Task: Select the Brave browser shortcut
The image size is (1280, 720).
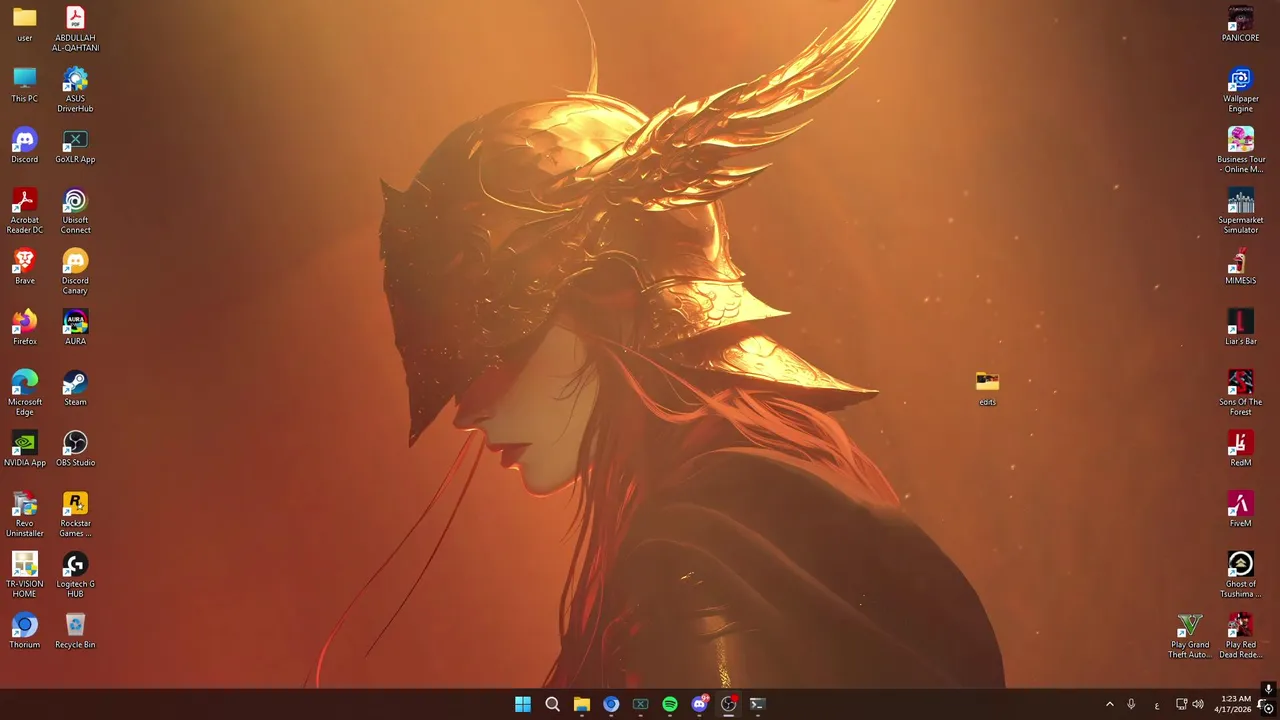Action: (24, 267)
